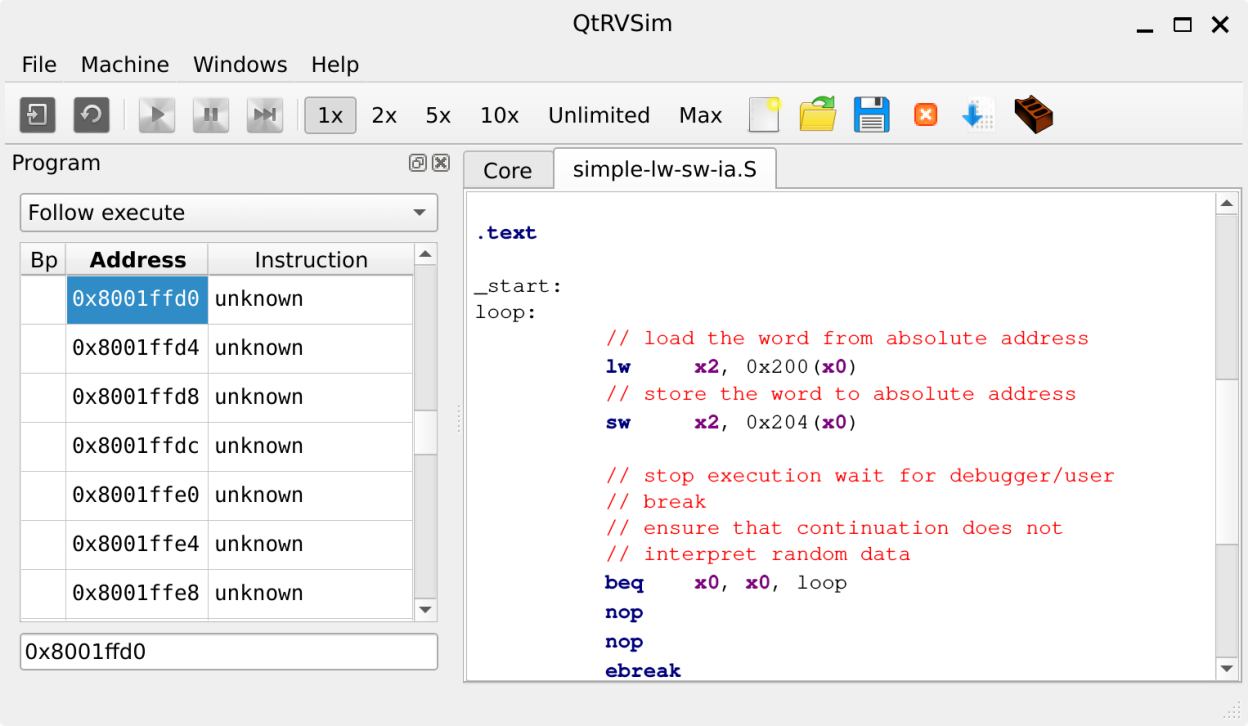
Task: Close source with the orange X icon
Action: [x=925, y=115]
